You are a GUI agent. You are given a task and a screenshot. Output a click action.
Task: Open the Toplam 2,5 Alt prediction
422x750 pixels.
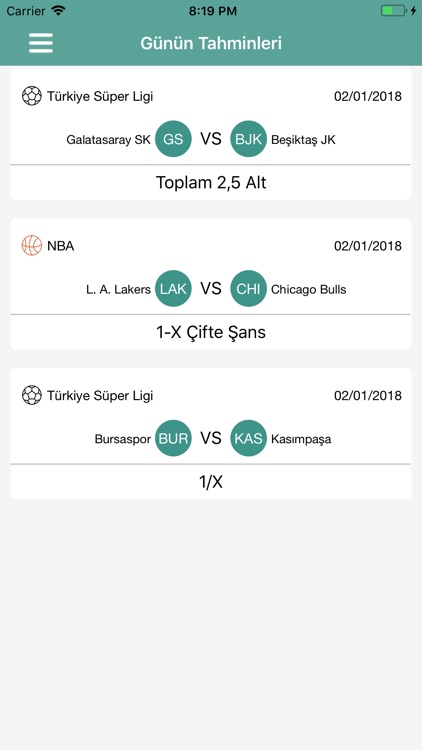(211, 183)
